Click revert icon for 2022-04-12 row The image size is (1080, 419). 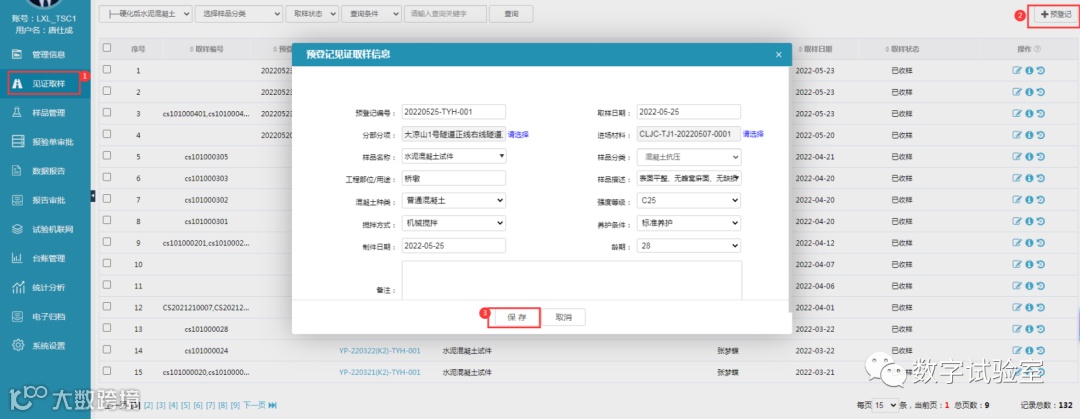click(x=1041, y=243)
